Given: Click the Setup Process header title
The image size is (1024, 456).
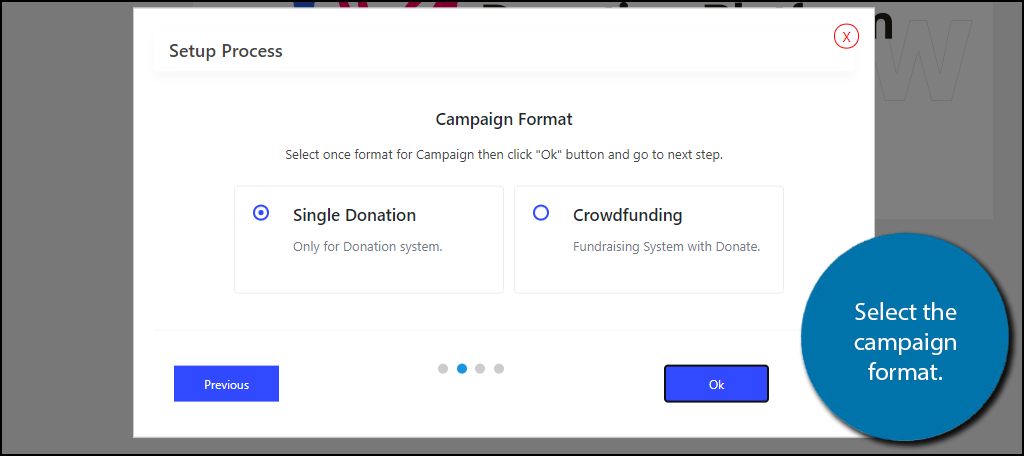Looking at the screenshot, I should [x=225, y=51].
